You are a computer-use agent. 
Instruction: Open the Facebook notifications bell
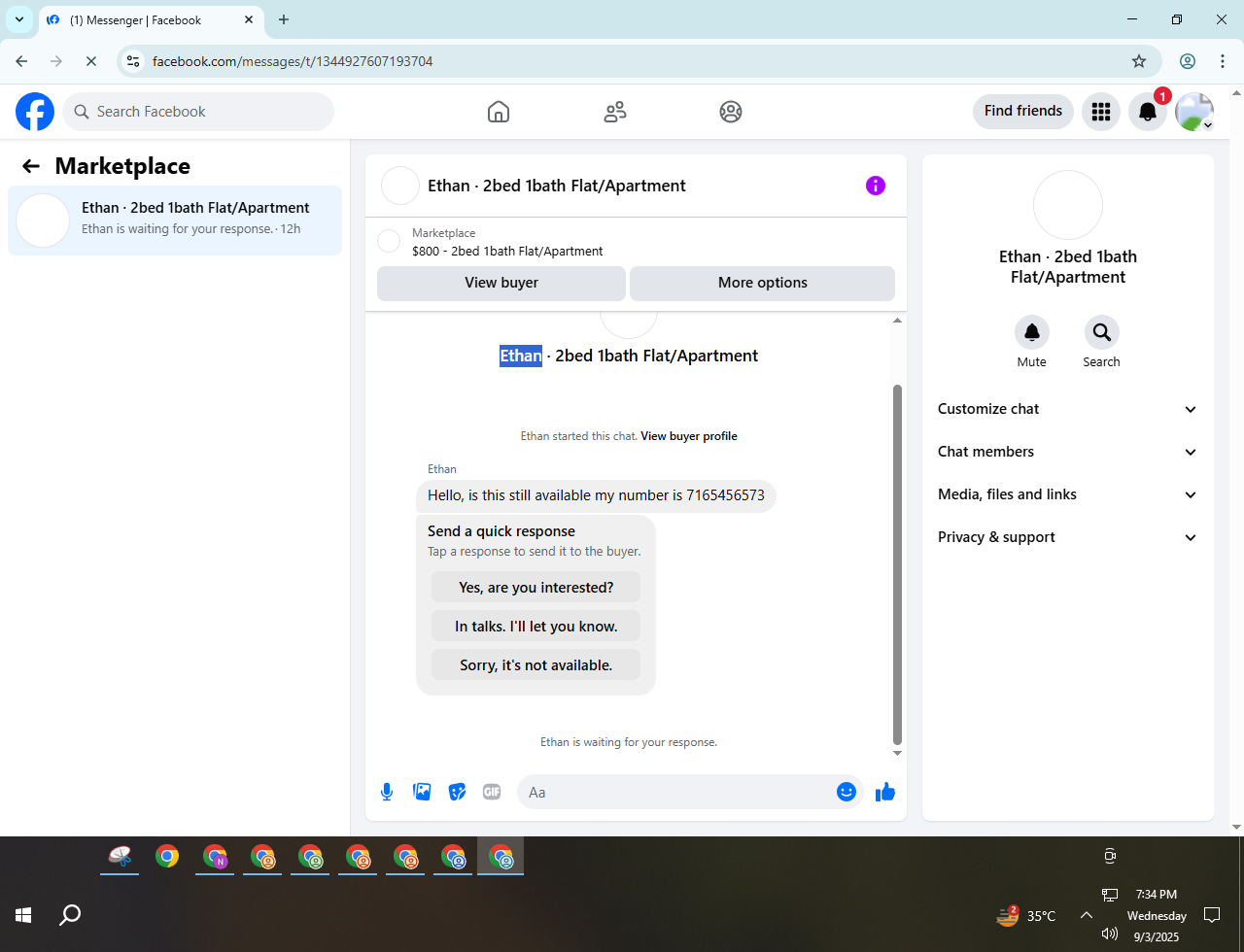1148,112
